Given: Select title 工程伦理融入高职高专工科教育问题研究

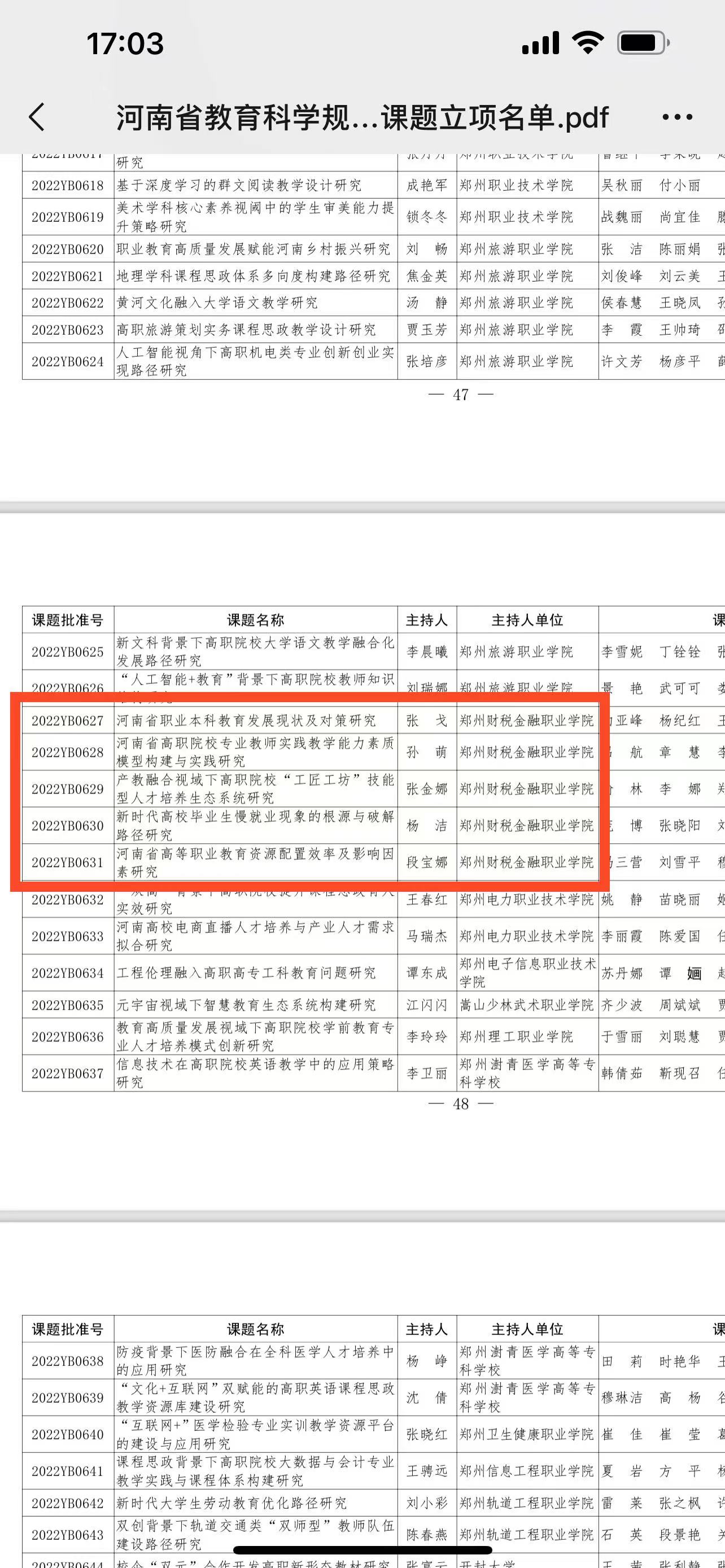Looking at the screenshot, I should point(246,973).
